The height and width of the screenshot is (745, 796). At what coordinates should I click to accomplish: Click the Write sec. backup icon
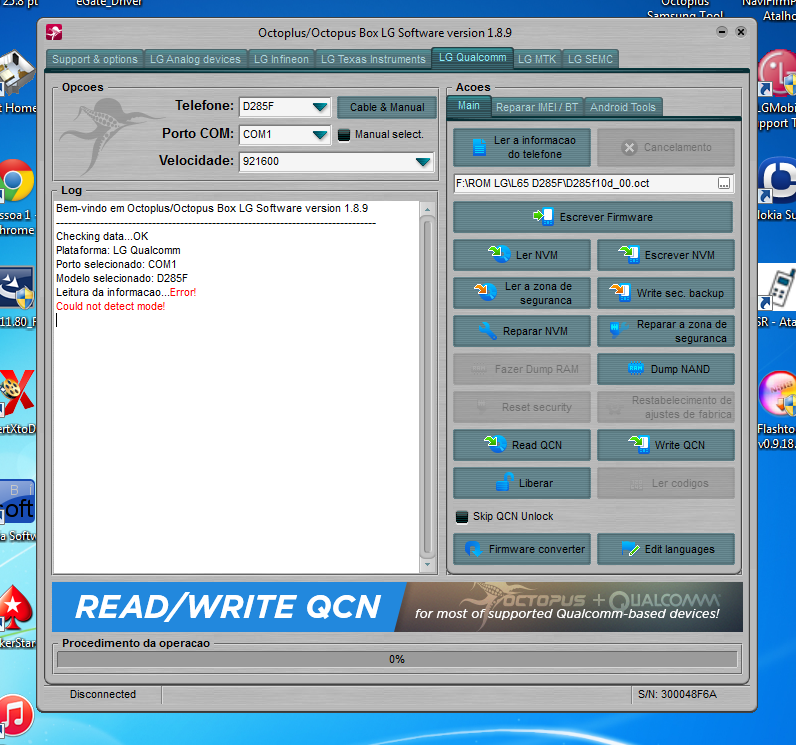coord(620,293)
